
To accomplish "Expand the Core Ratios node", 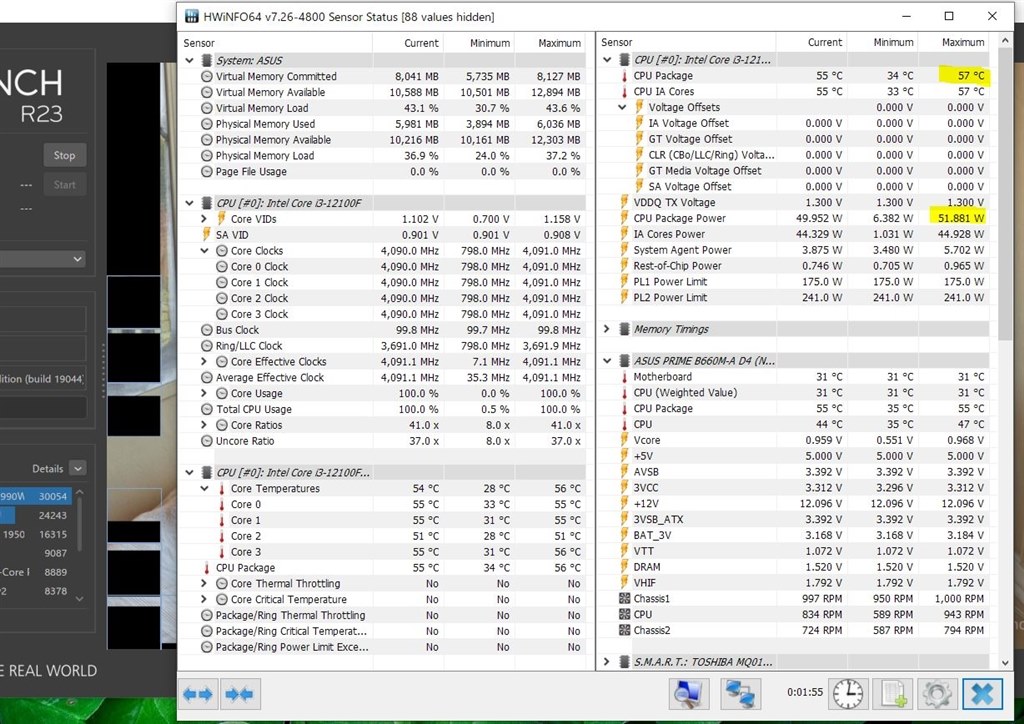I will (x=204, y=425).
